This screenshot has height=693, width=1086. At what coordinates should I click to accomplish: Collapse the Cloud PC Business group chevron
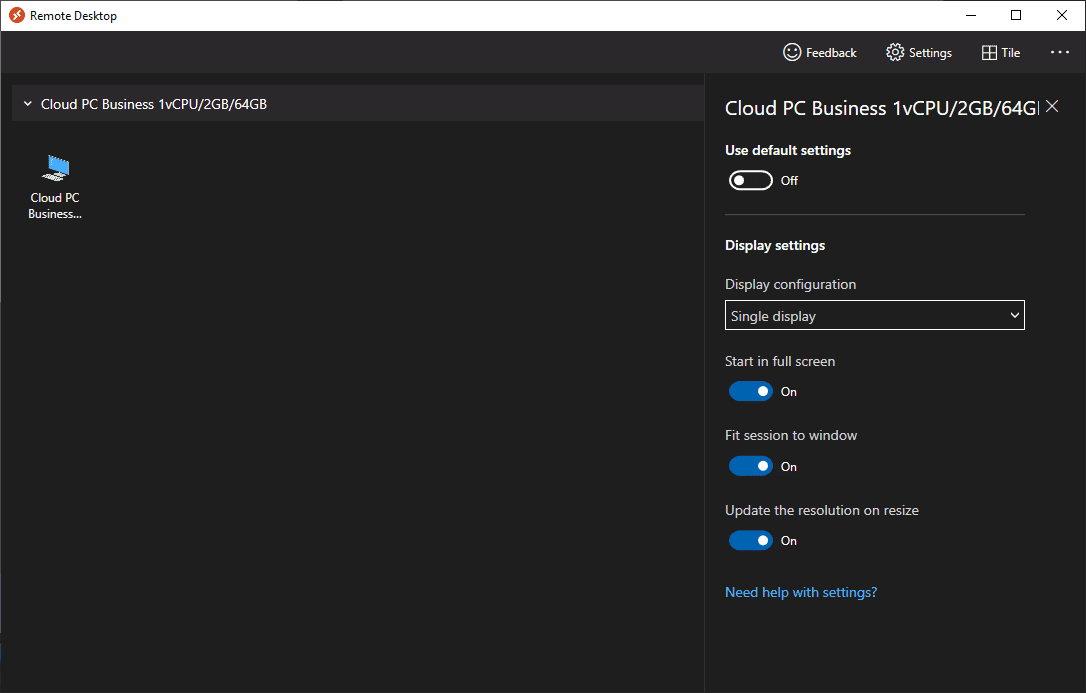click(x=28, y=104)
